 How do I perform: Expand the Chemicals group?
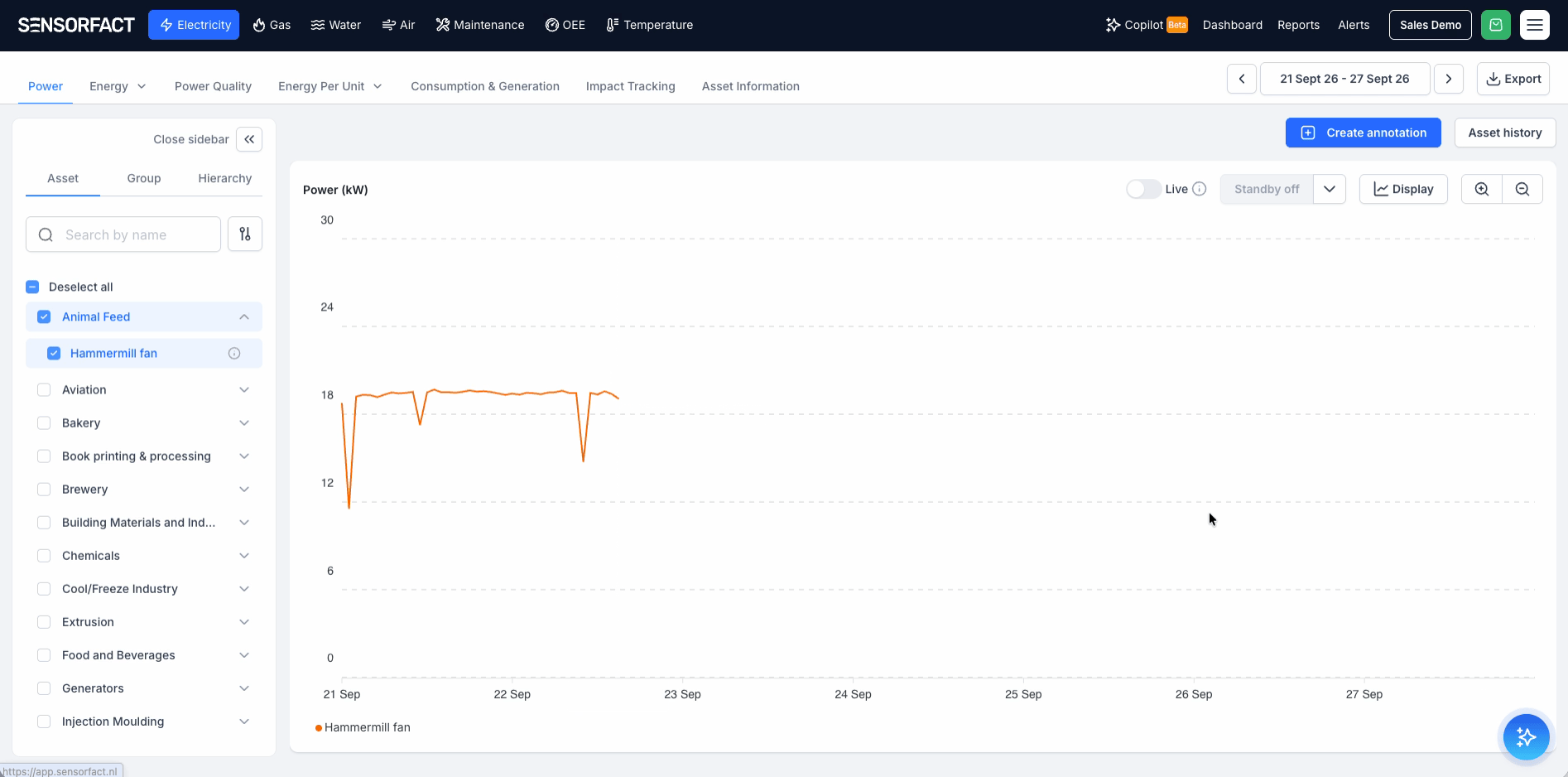click(244, 555)
